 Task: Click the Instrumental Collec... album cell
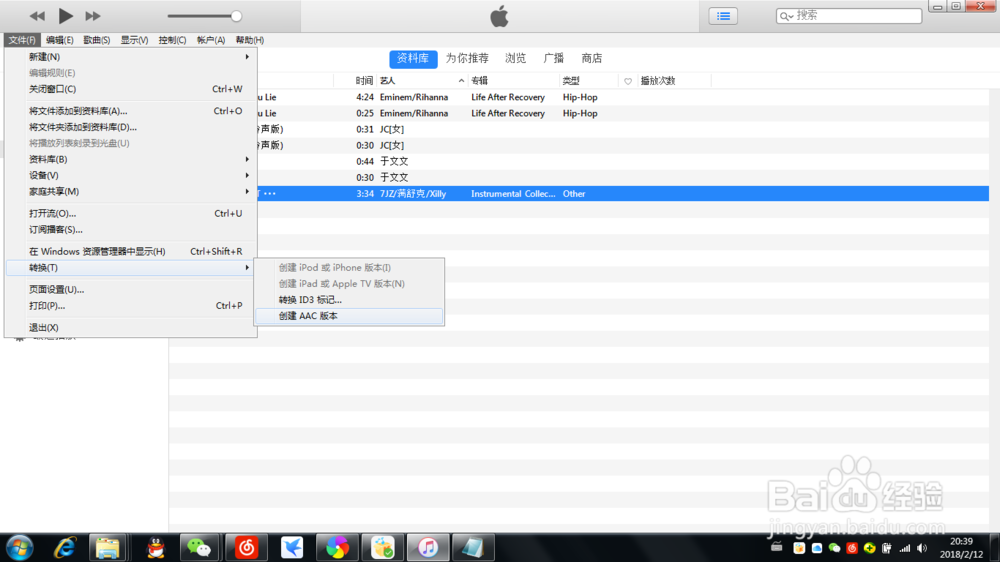(x=513, y=194)
